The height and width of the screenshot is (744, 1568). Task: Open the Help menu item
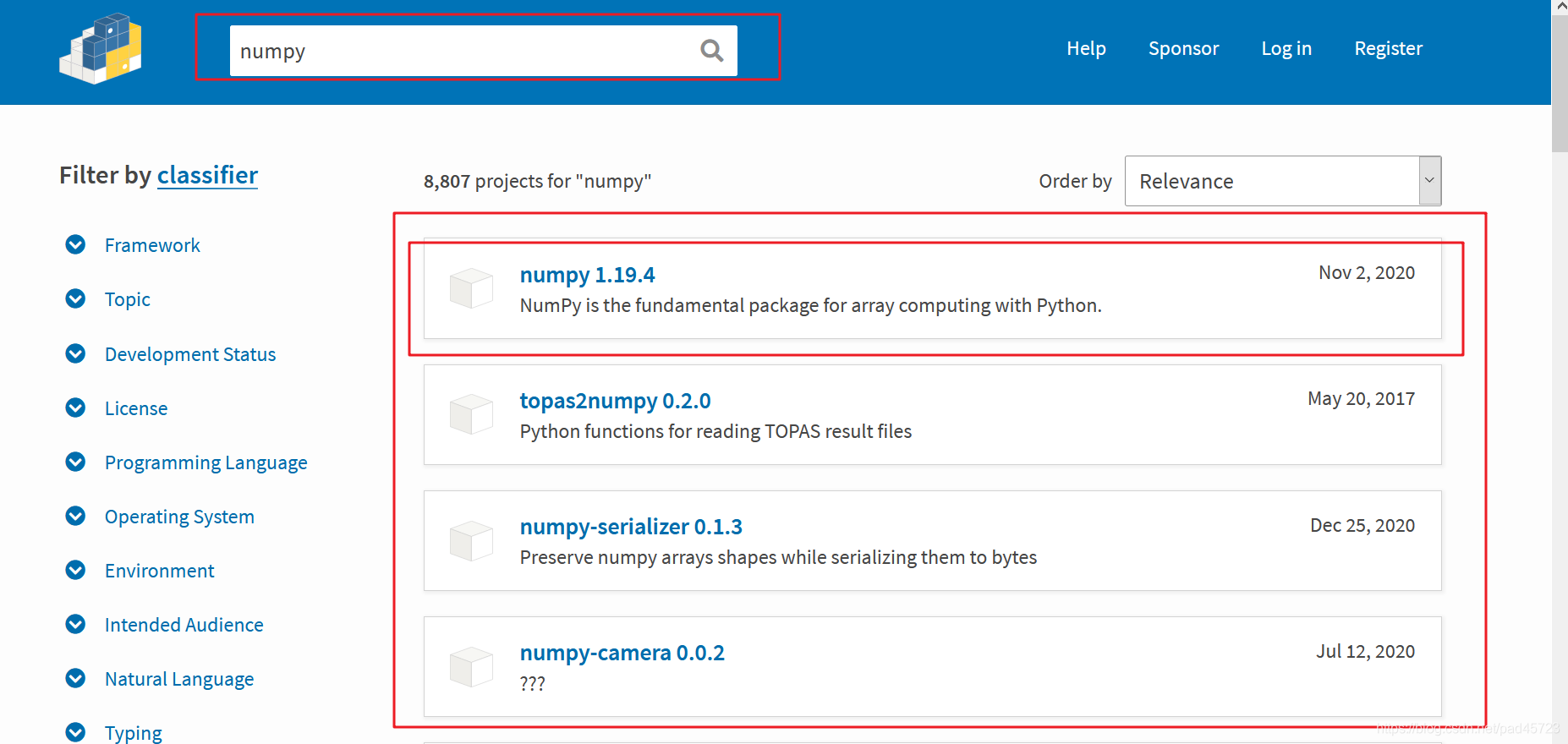(x=1086, y=48)
